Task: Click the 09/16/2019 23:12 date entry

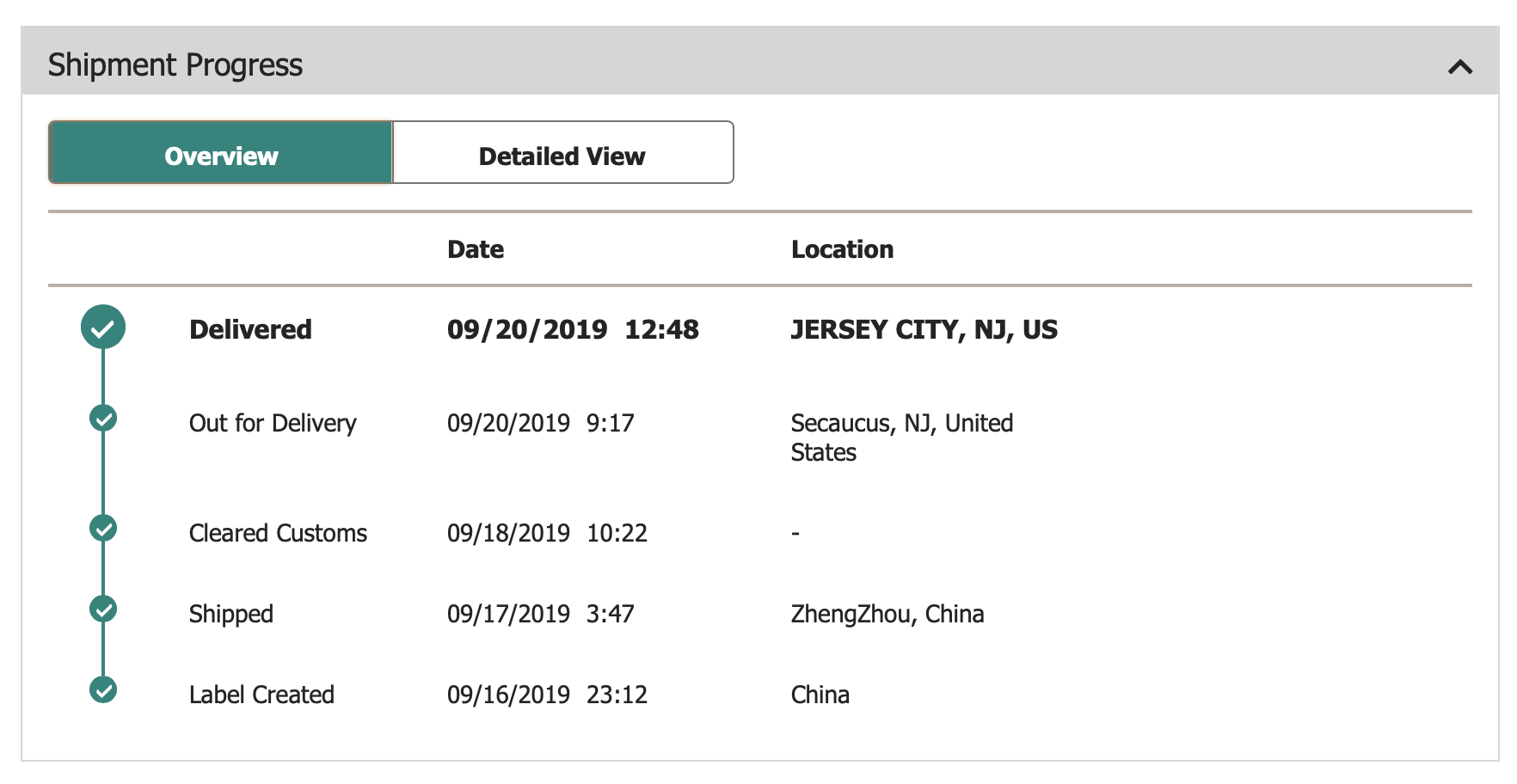Action: [x=547, y=695]
